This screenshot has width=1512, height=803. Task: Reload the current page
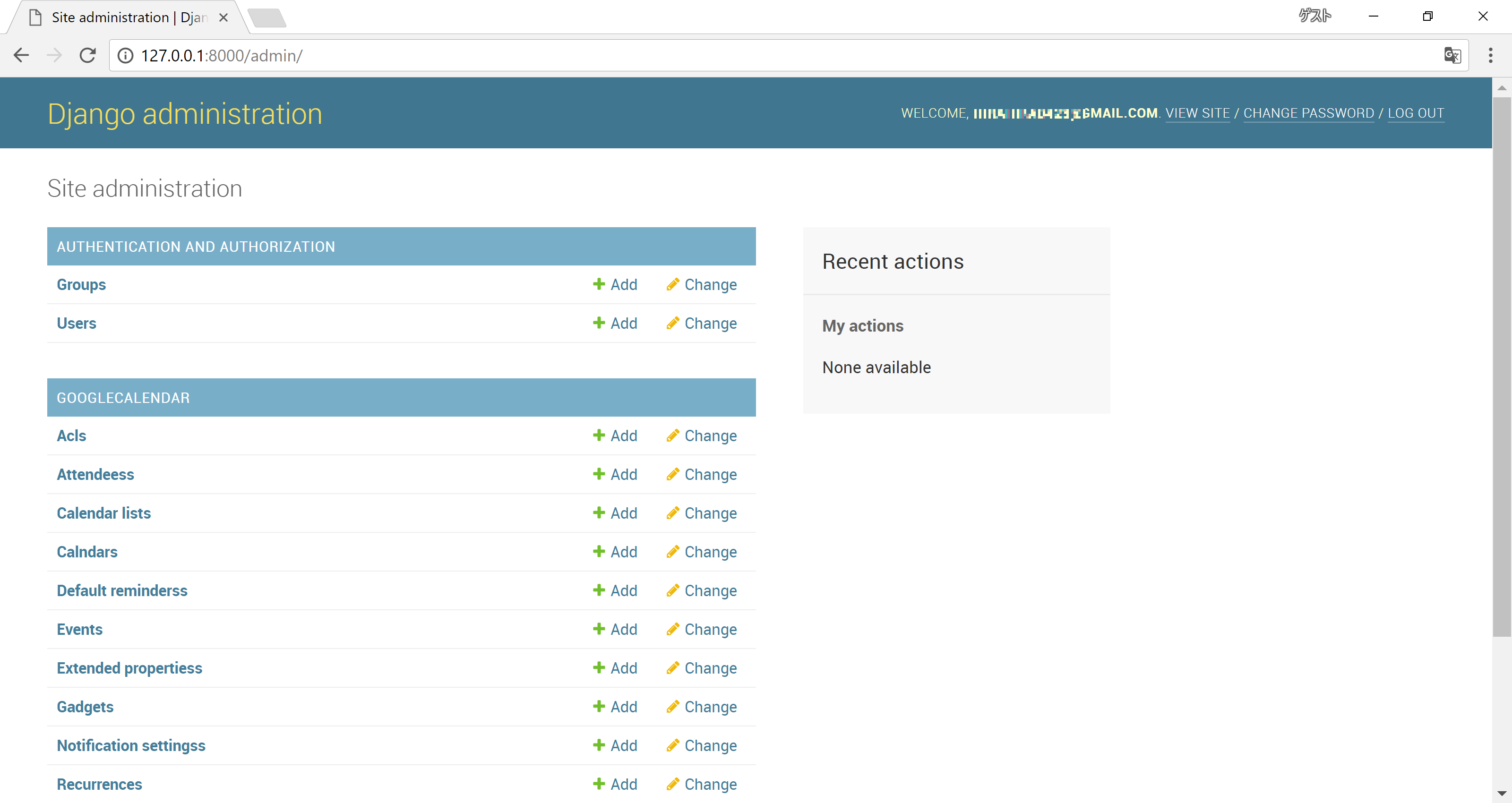point(87,55)
